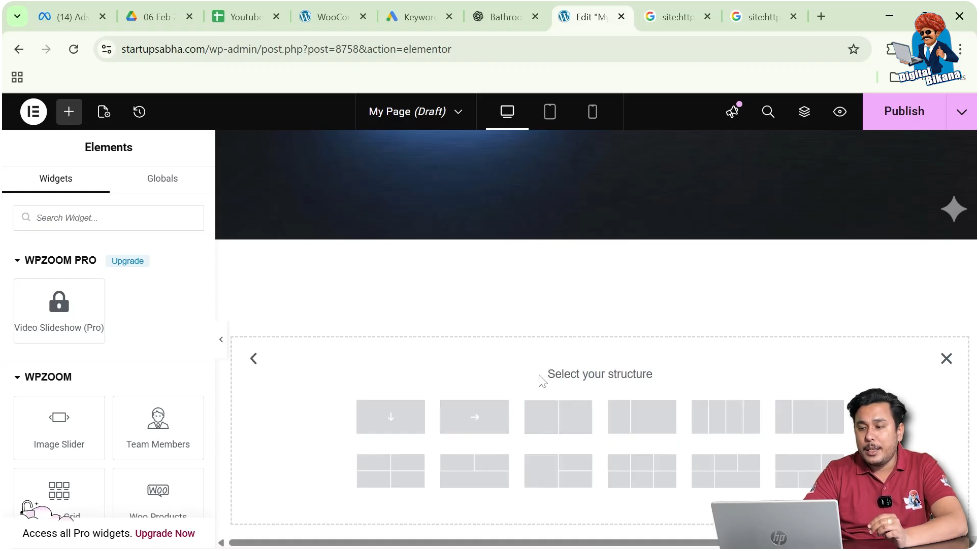Click the Add Element plus button
979x551 pixels.
[69, 112]
